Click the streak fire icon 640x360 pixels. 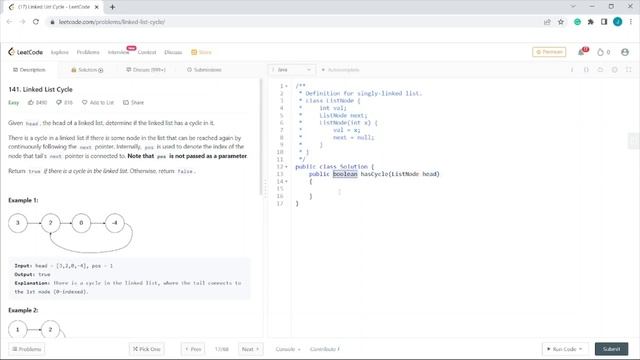pyautogui.click(x=600, y=52)
